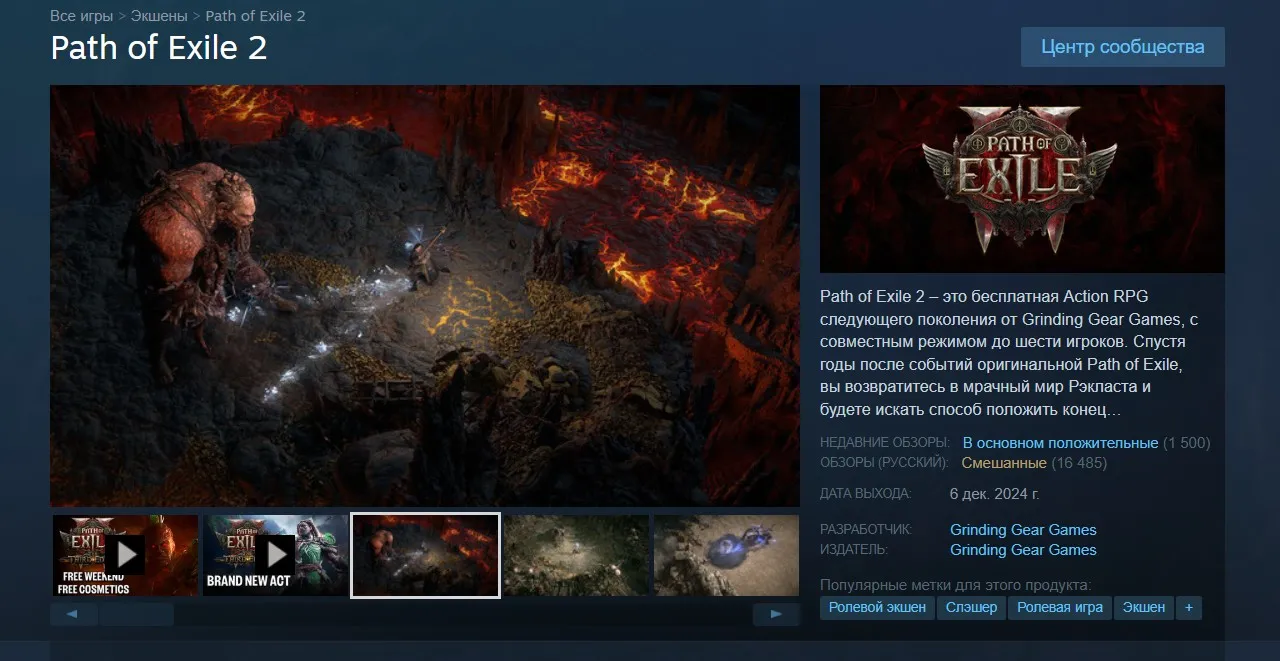Select the fourth thumbnail with brown terrain

[576, 555]
